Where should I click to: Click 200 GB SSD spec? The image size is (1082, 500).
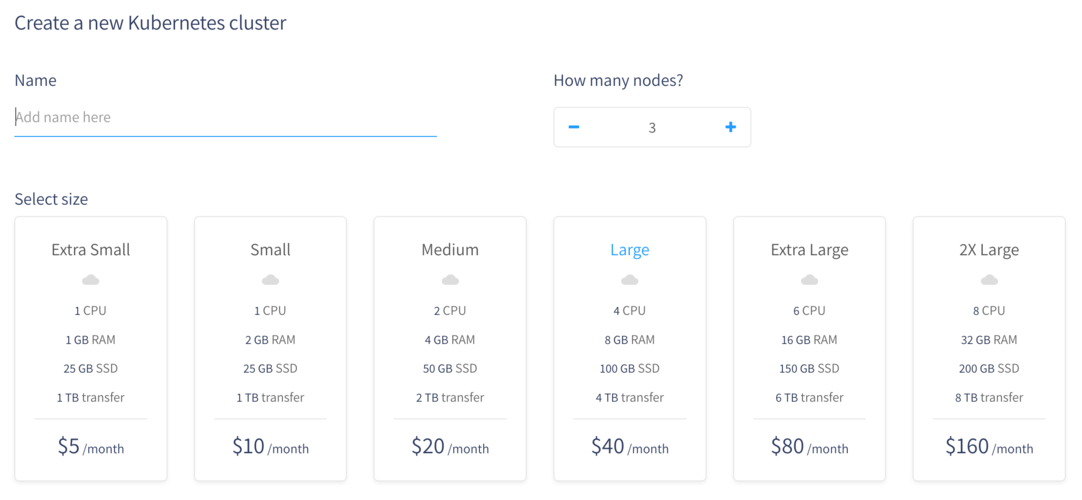click(989, 368)
